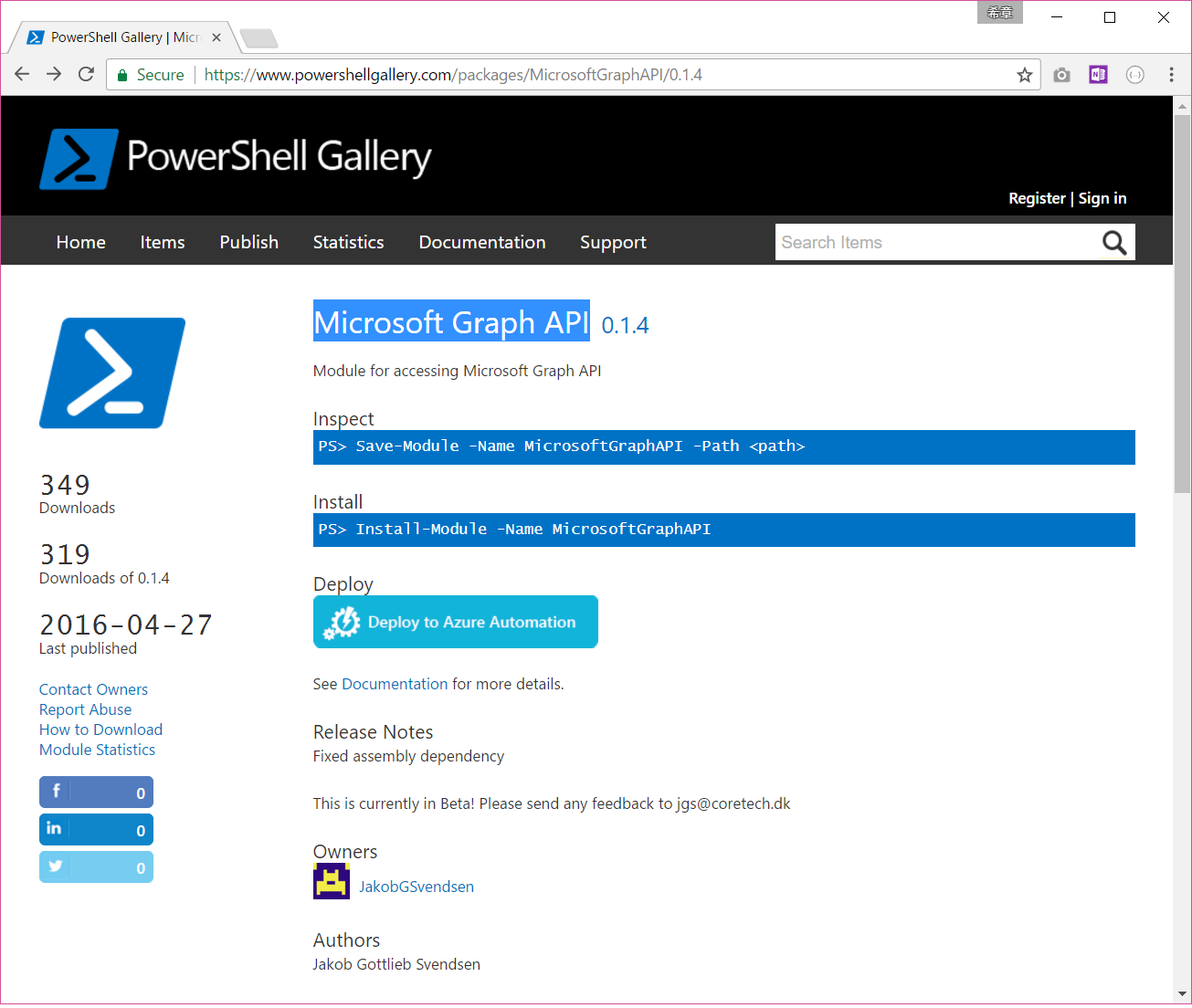Image resolution: width=1192 pixels, height=1008 pixels.
Task: Share the module on Twitter
Action: pyautogui.click(x=96, y=866)
